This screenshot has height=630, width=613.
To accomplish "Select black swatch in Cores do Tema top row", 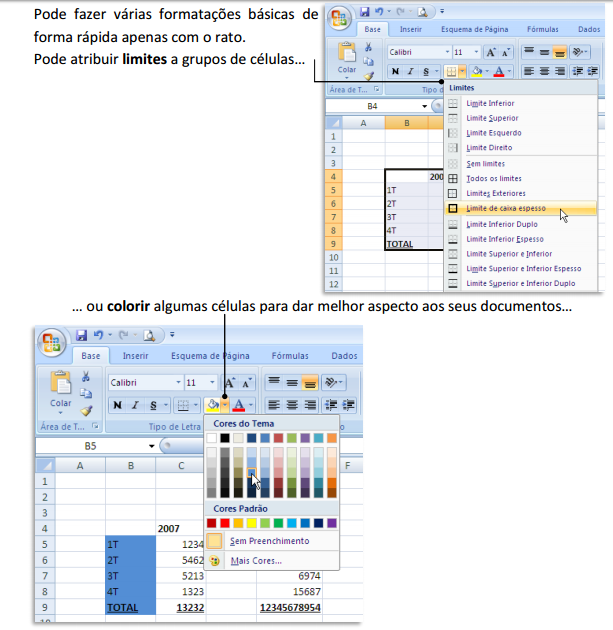I will (x=226, y=438).
